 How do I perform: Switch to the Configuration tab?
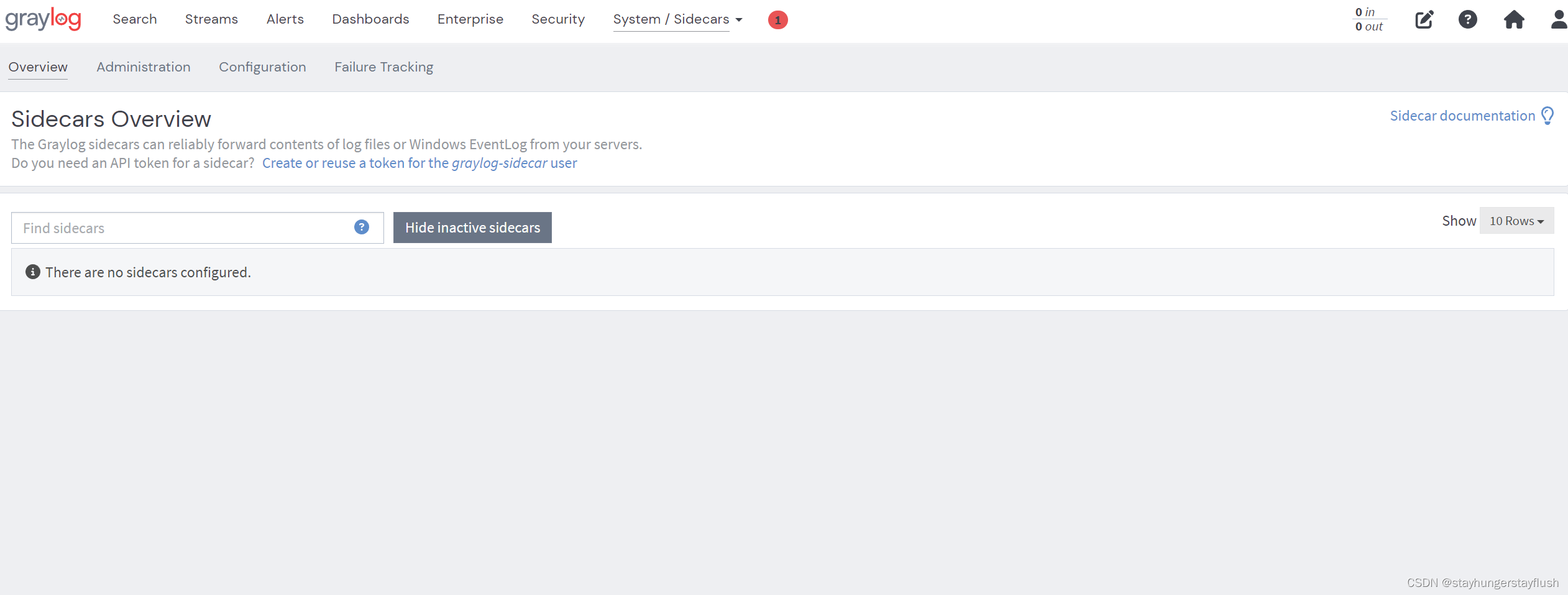(x=262, y=67)
